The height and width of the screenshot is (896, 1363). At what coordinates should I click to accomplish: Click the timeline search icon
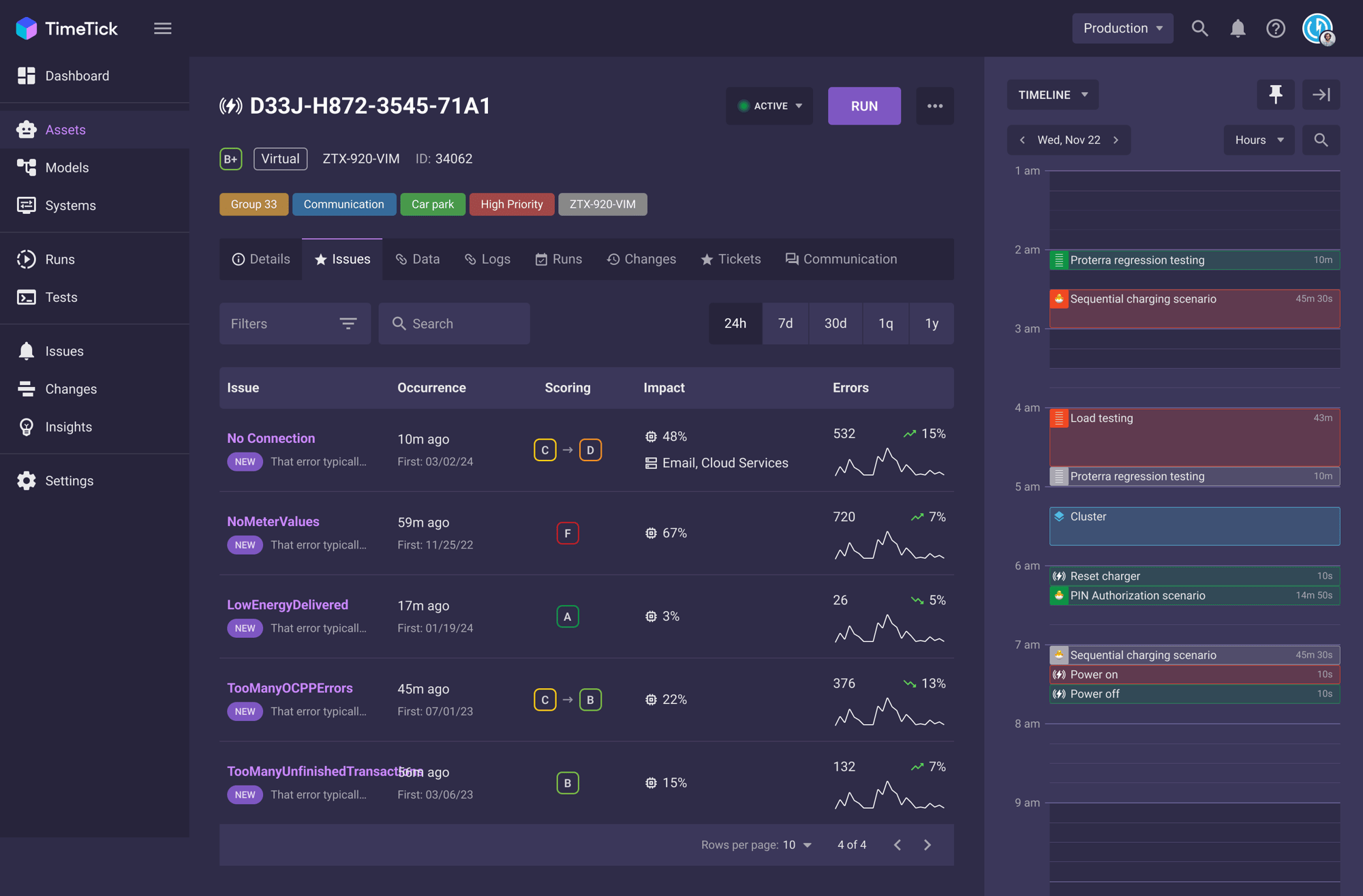pos(1321,140)
